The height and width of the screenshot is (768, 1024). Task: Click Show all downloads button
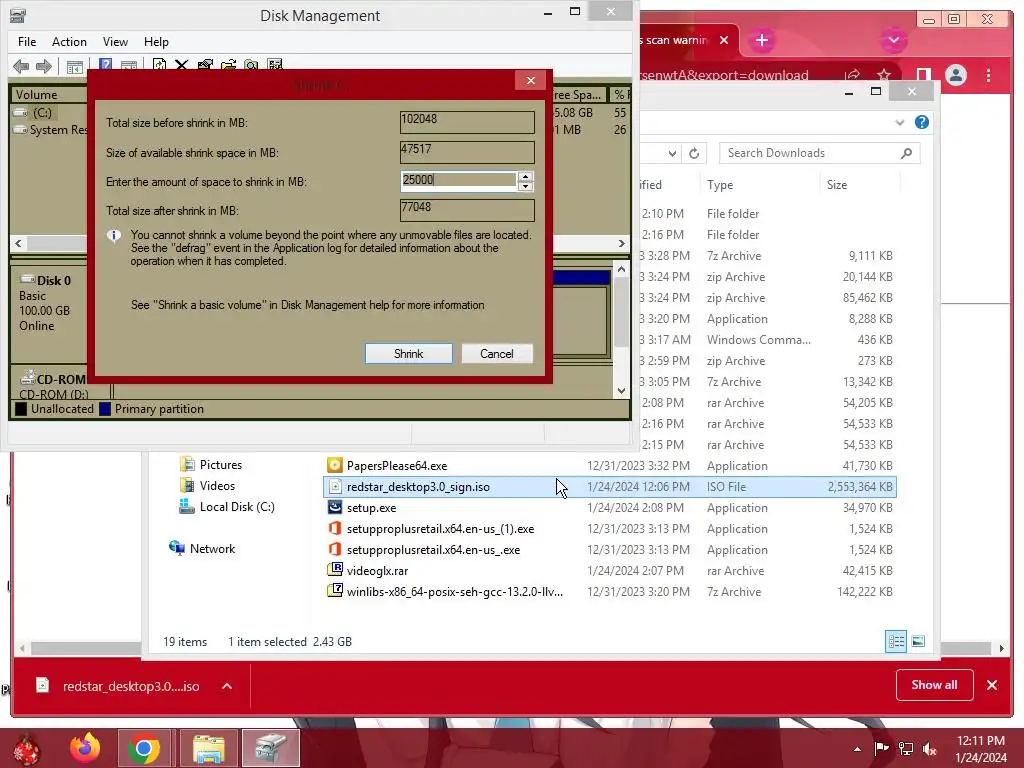click(935, 685)
